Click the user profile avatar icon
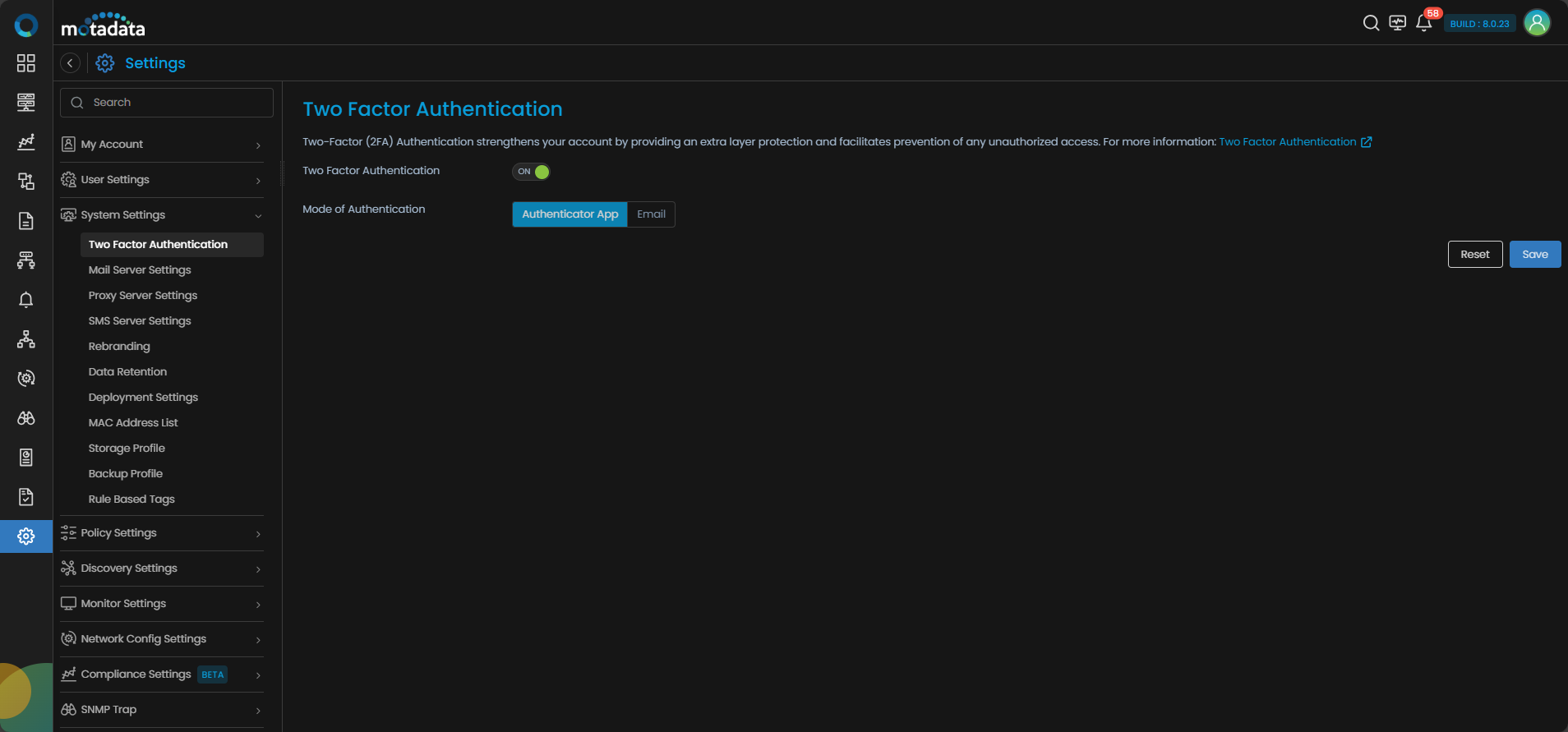Viewport: 1568px width, 732px height. pyautogui.click(x=1537, y=23)
